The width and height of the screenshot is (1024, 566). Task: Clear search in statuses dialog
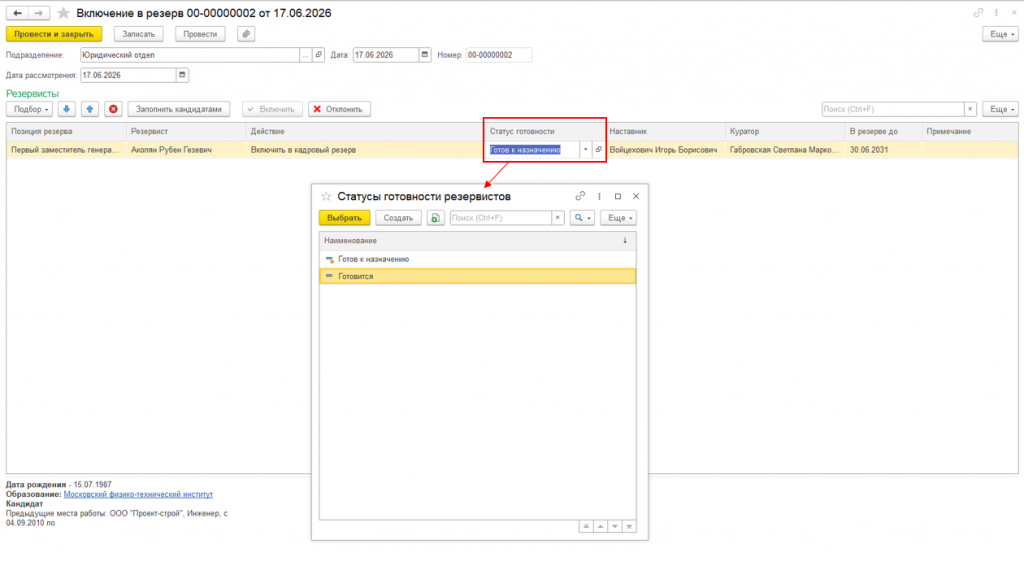pos(557,218)
